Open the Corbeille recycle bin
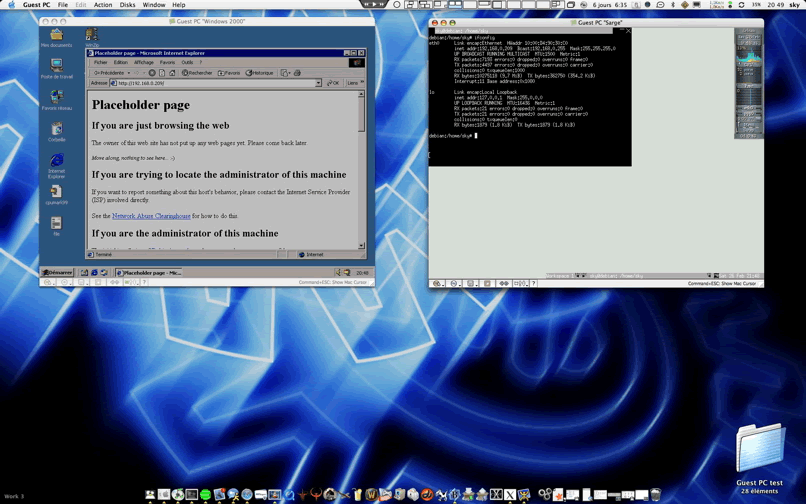This screenshot has width=806, height=504. click(56, 129)
